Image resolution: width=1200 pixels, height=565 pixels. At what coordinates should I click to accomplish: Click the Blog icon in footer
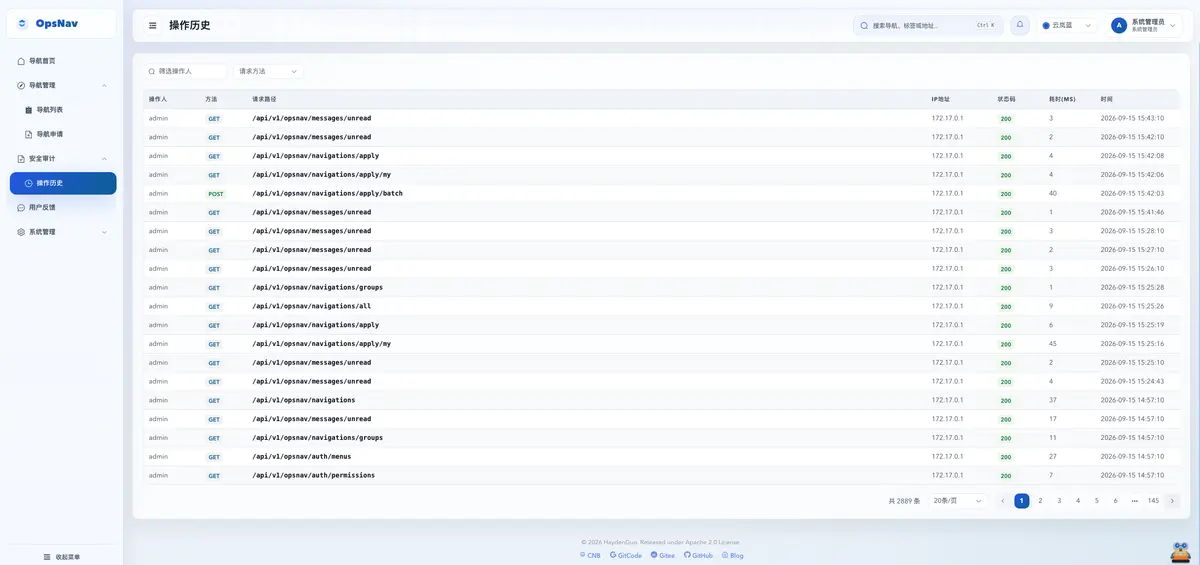724,555
